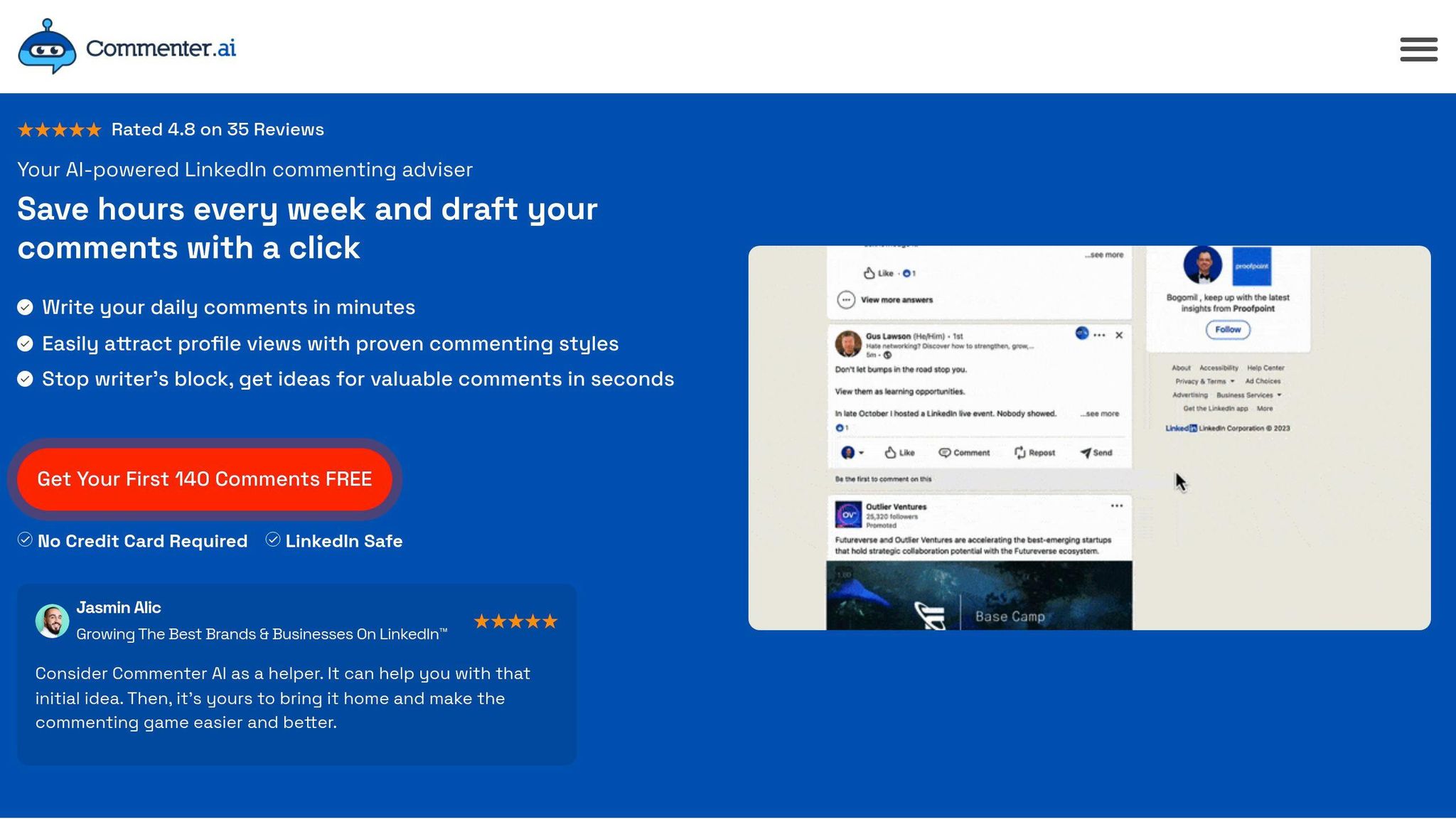Click 'Get Your First 140 Comments FREE' button

tap(205, 479)
